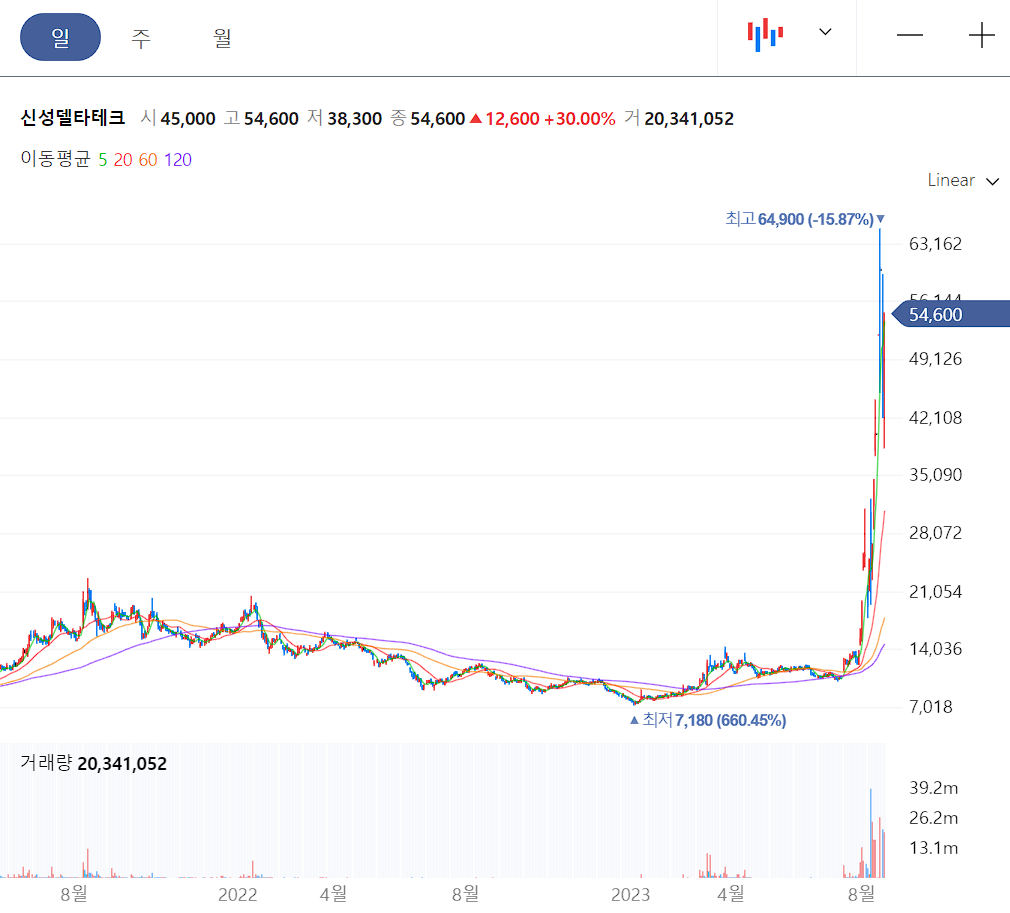Click the low price 38,300 value
Viewport: 1010px width, 913px height.
(x=355, y=119)
